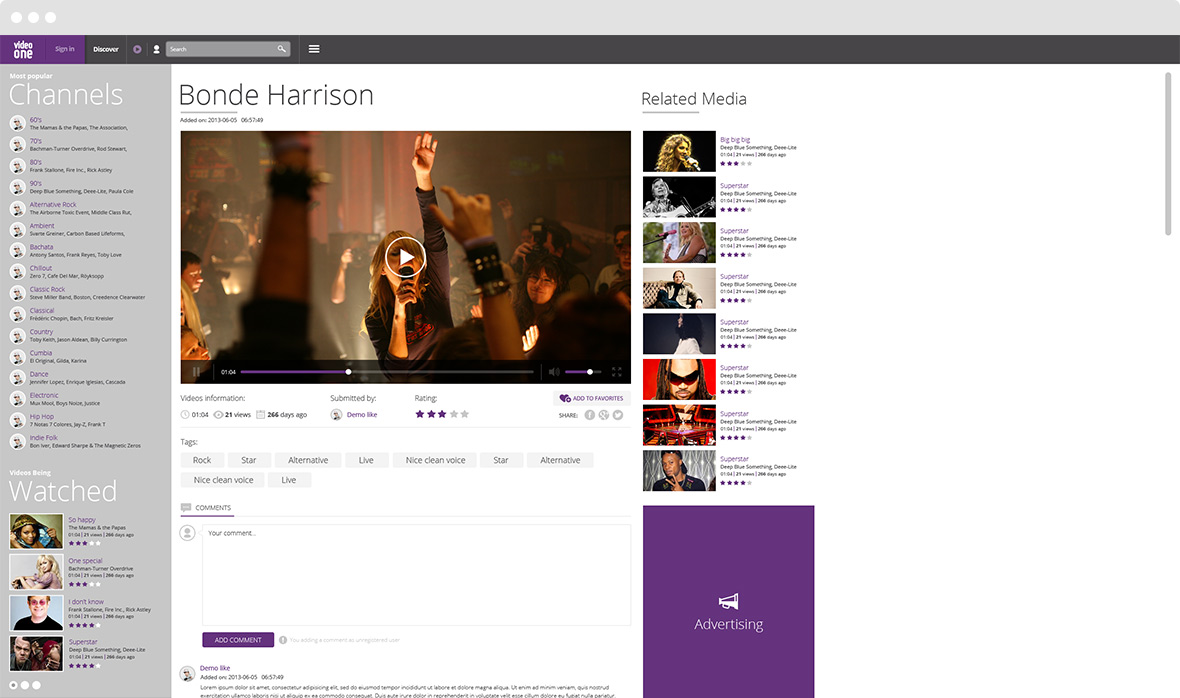
Task: Click the play button in the video center
Action: (x=405, y=258)
